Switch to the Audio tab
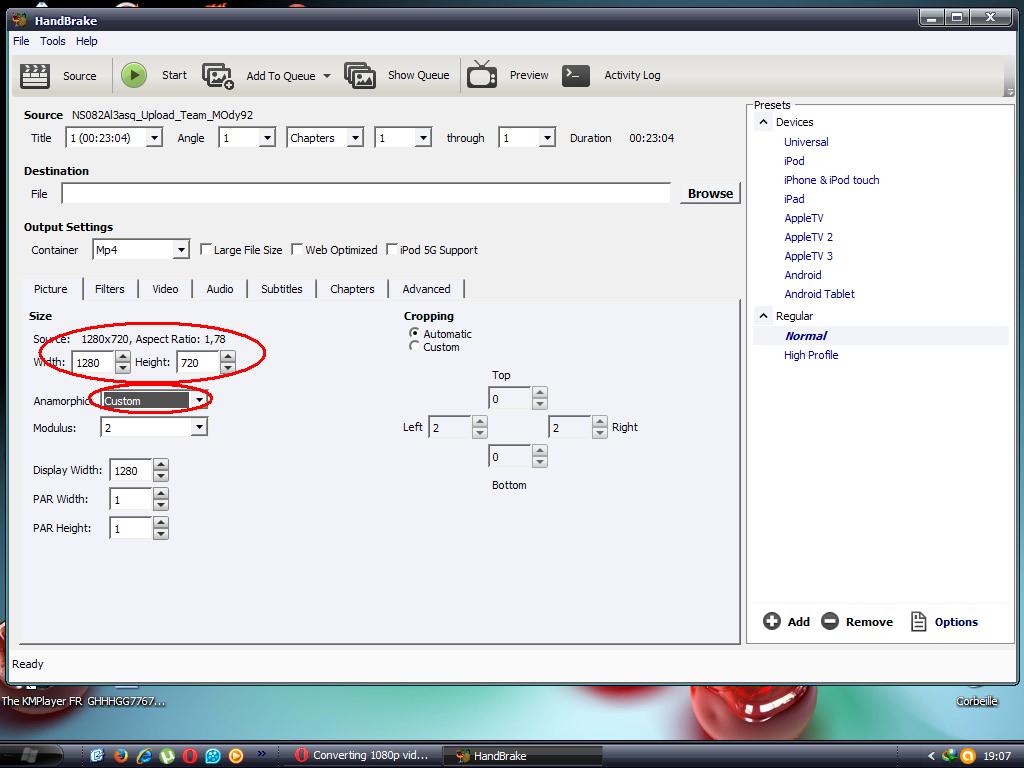The width and height of the screenshot is (1024, 768). pyautogui.click(x=220, y=289)
